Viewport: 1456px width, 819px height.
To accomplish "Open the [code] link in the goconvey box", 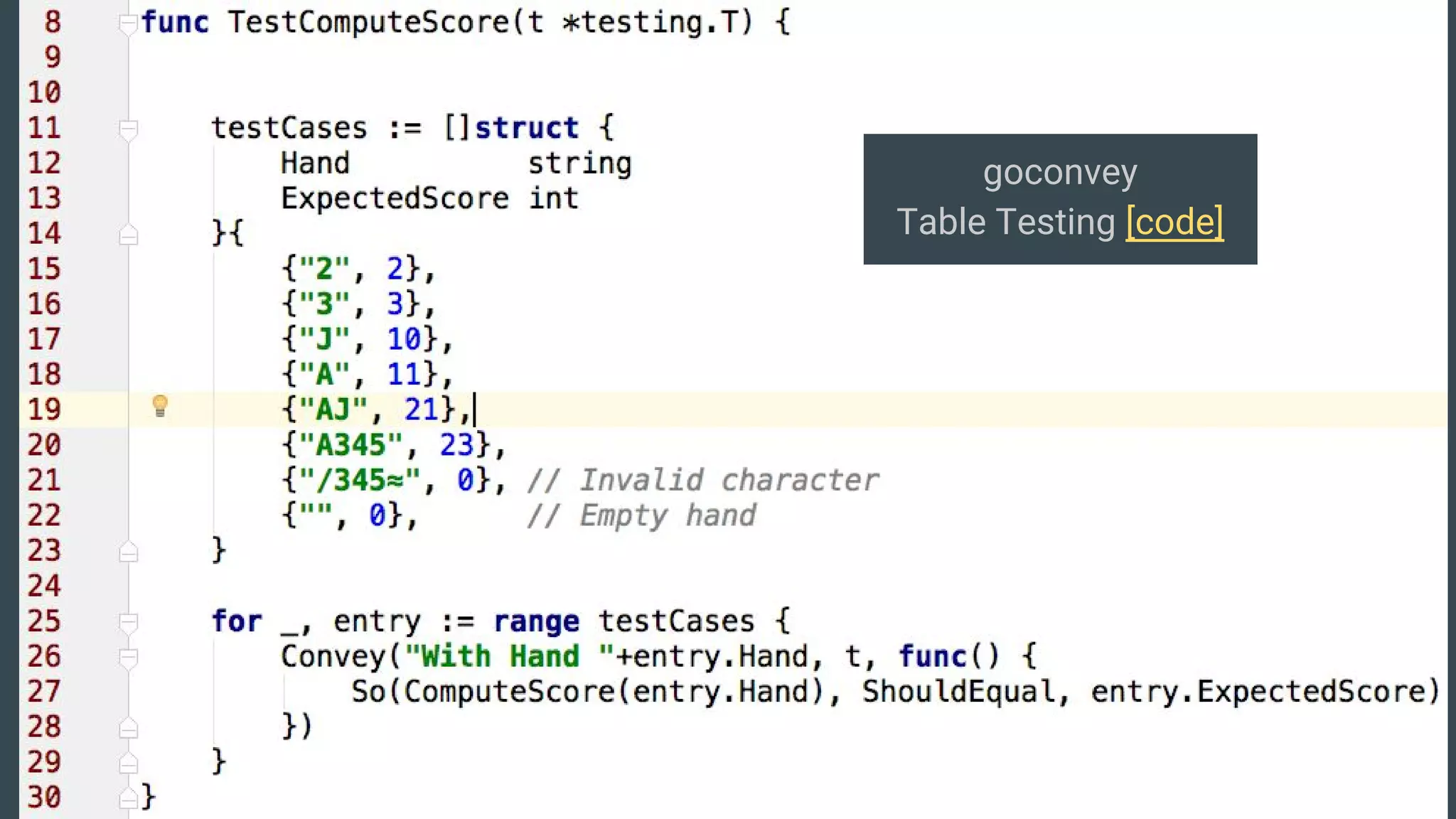I will pos(1174,222).
